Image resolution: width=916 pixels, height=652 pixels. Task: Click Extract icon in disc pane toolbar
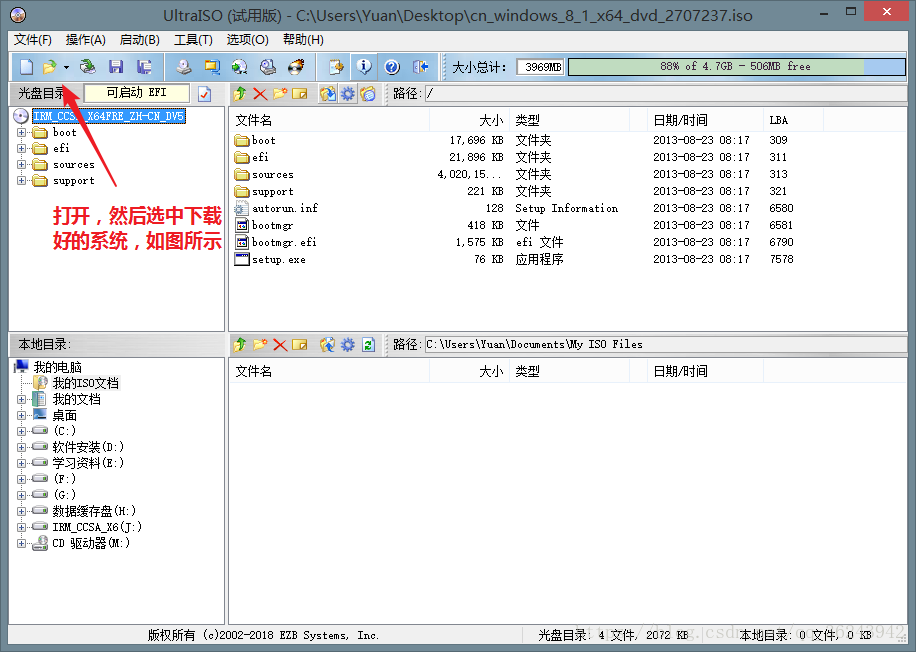328,93
